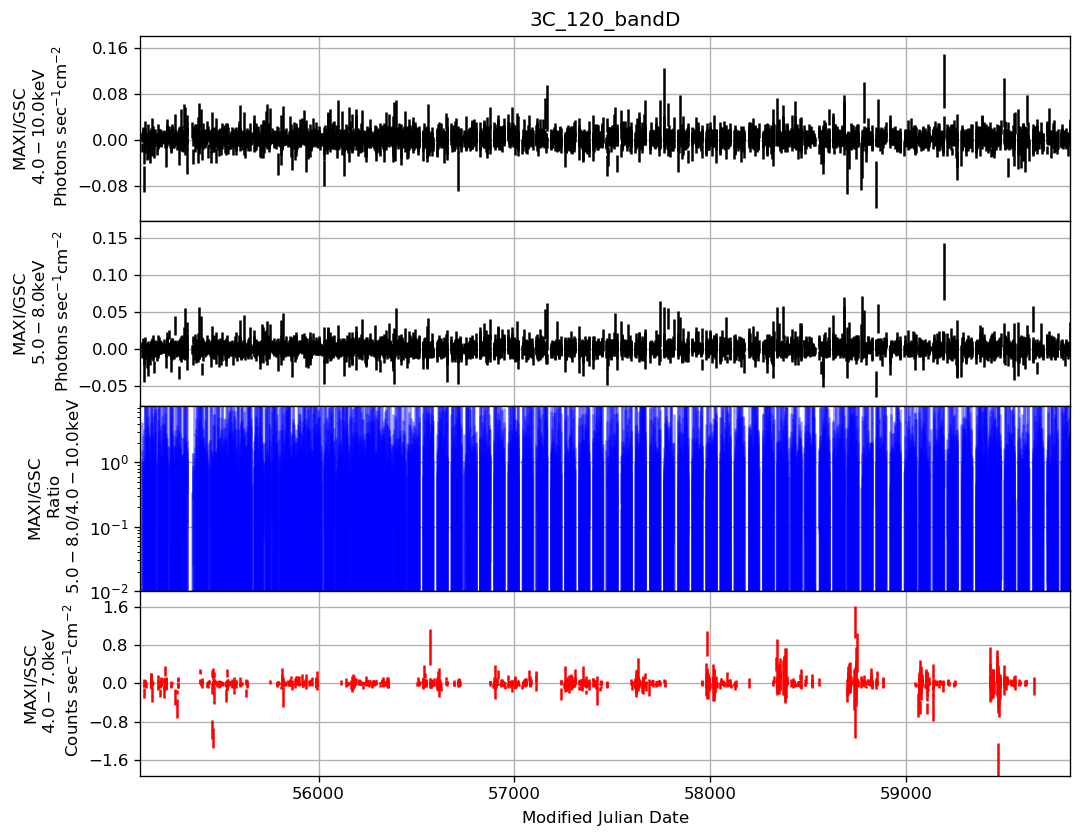Click the x-axis tick label 58000
The width and height of the screenshot is (1085, 840).
[710, 792]
